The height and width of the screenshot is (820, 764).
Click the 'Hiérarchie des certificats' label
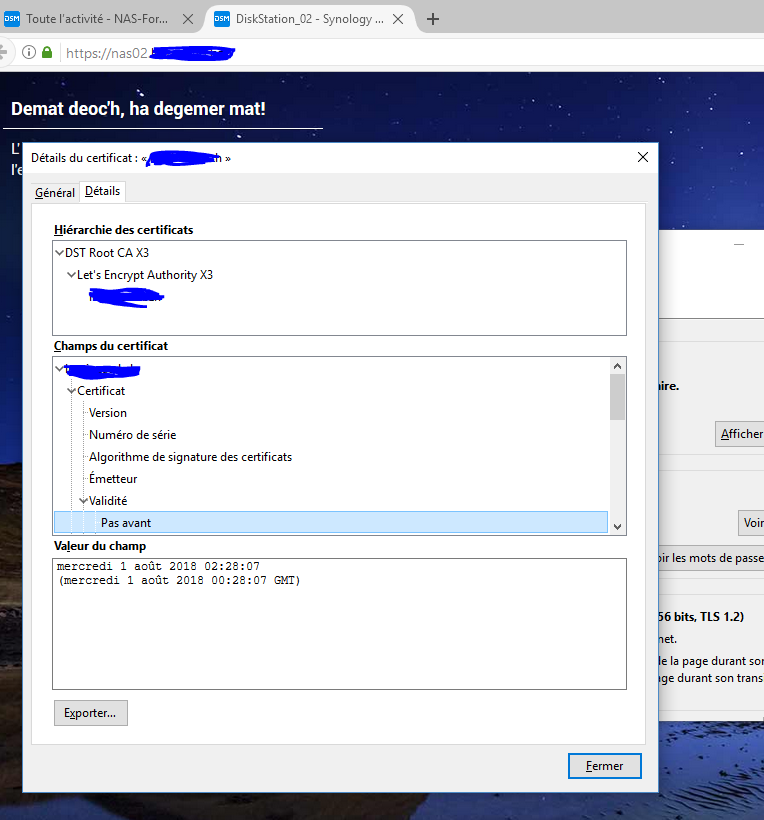point(123,230)
